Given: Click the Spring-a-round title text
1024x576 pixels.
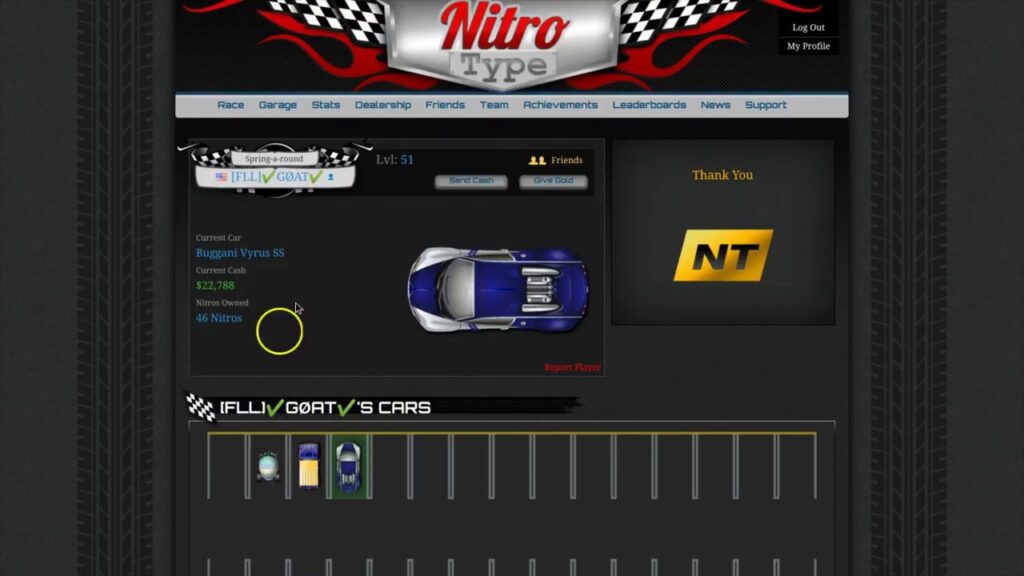Looking at the screenshot, I should tap(274, 159).
